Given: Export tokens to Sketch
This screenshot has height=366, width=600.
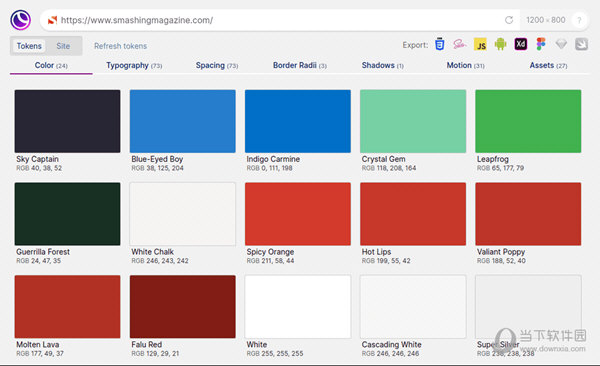Looking at the screenshot, I should tap(561, 44).
